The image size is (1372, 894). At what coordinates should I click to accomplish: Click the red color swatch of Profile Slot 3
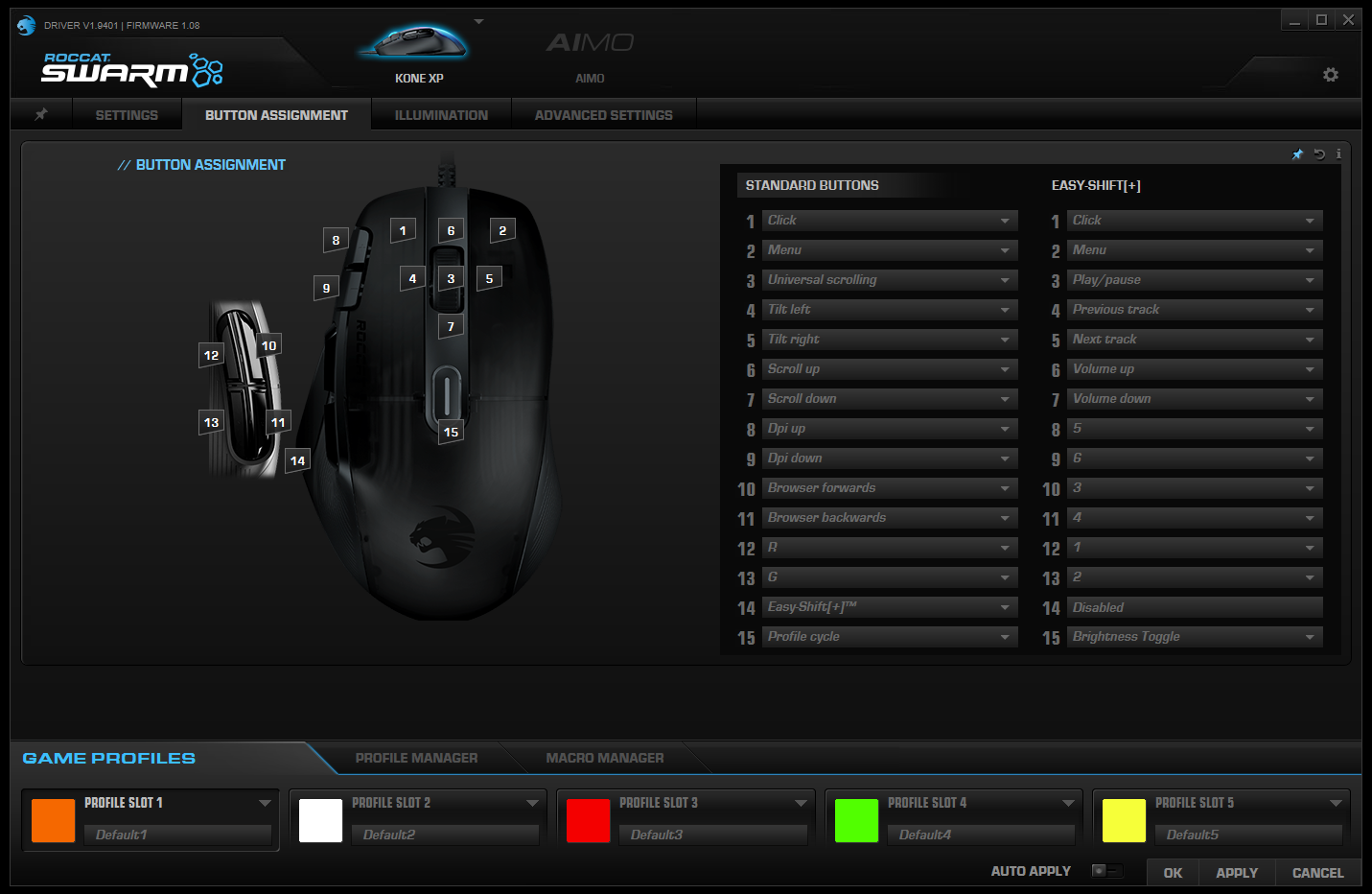(x=588, y=820)
